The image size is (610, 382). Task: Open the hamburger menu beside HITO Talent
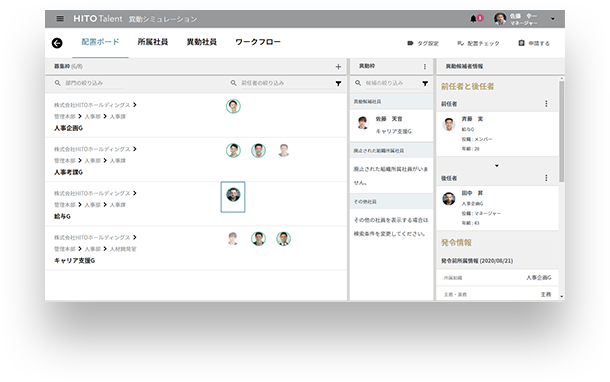tap(60, 18)
